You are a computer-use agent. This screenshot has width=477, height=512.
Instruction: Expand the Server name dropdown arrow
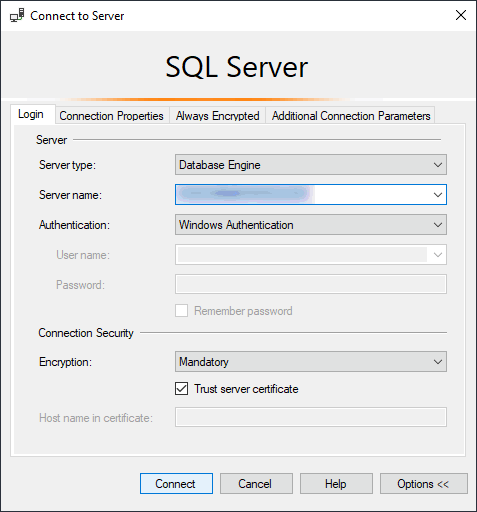coord(438,194)
